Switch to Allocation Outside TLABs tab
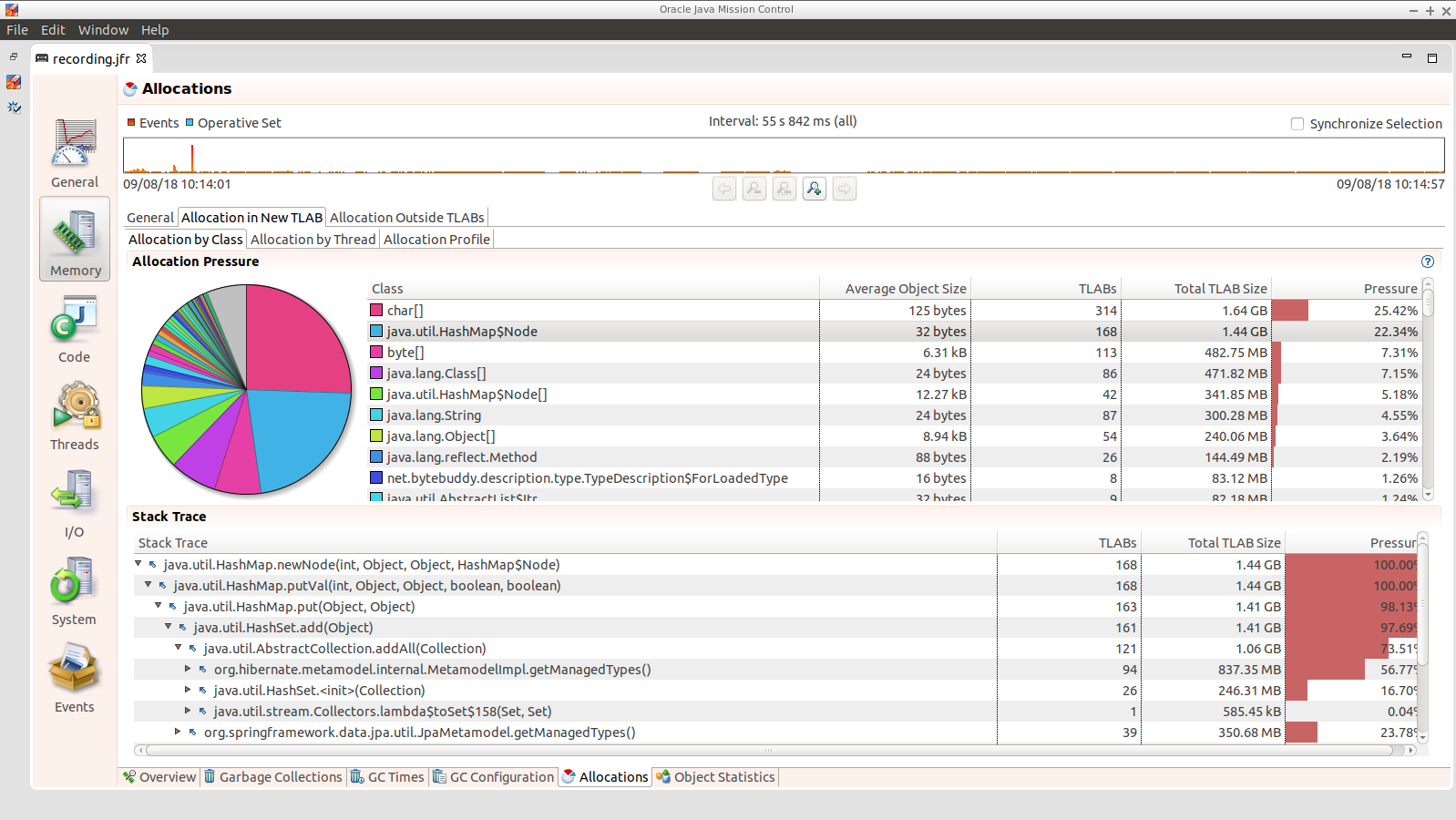Viewport: 1456px width, 820px height. [407, 218]
